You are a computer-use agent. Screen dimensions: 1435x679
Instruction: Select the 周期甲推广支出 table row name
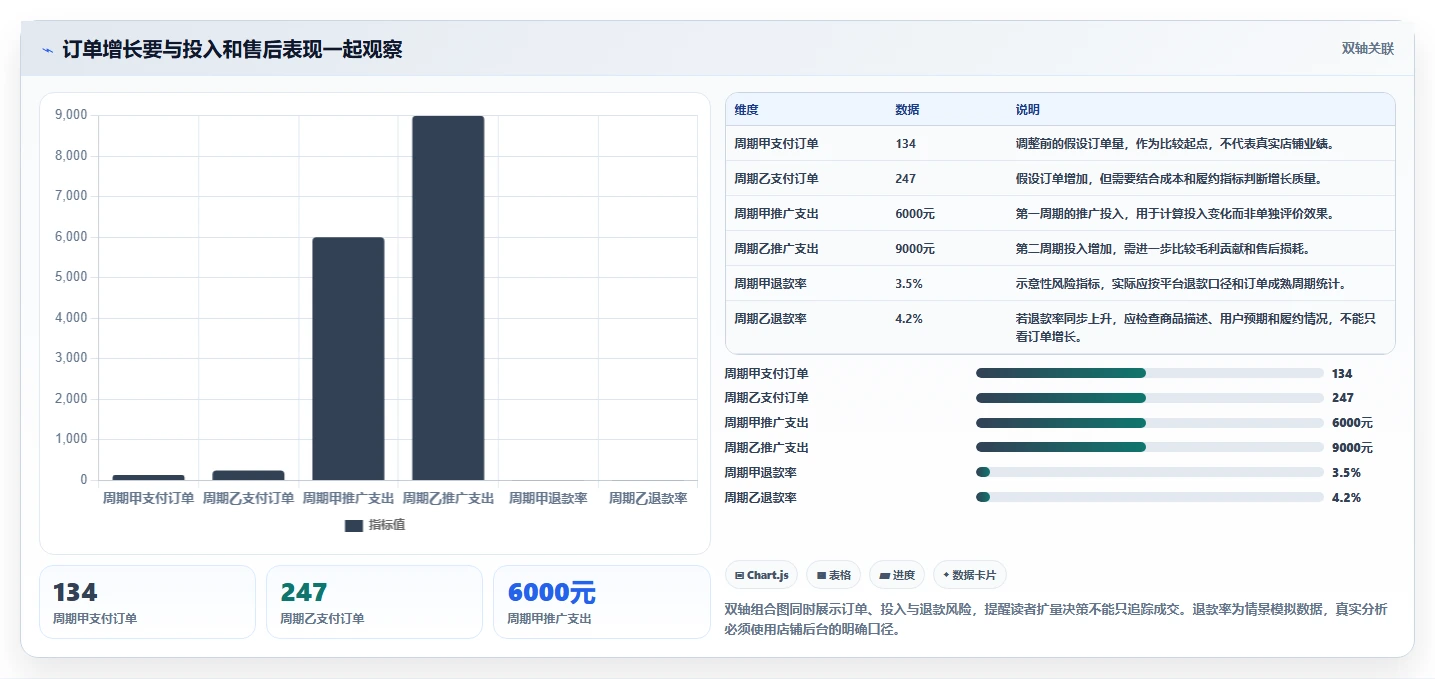click(x=776, y=214)
